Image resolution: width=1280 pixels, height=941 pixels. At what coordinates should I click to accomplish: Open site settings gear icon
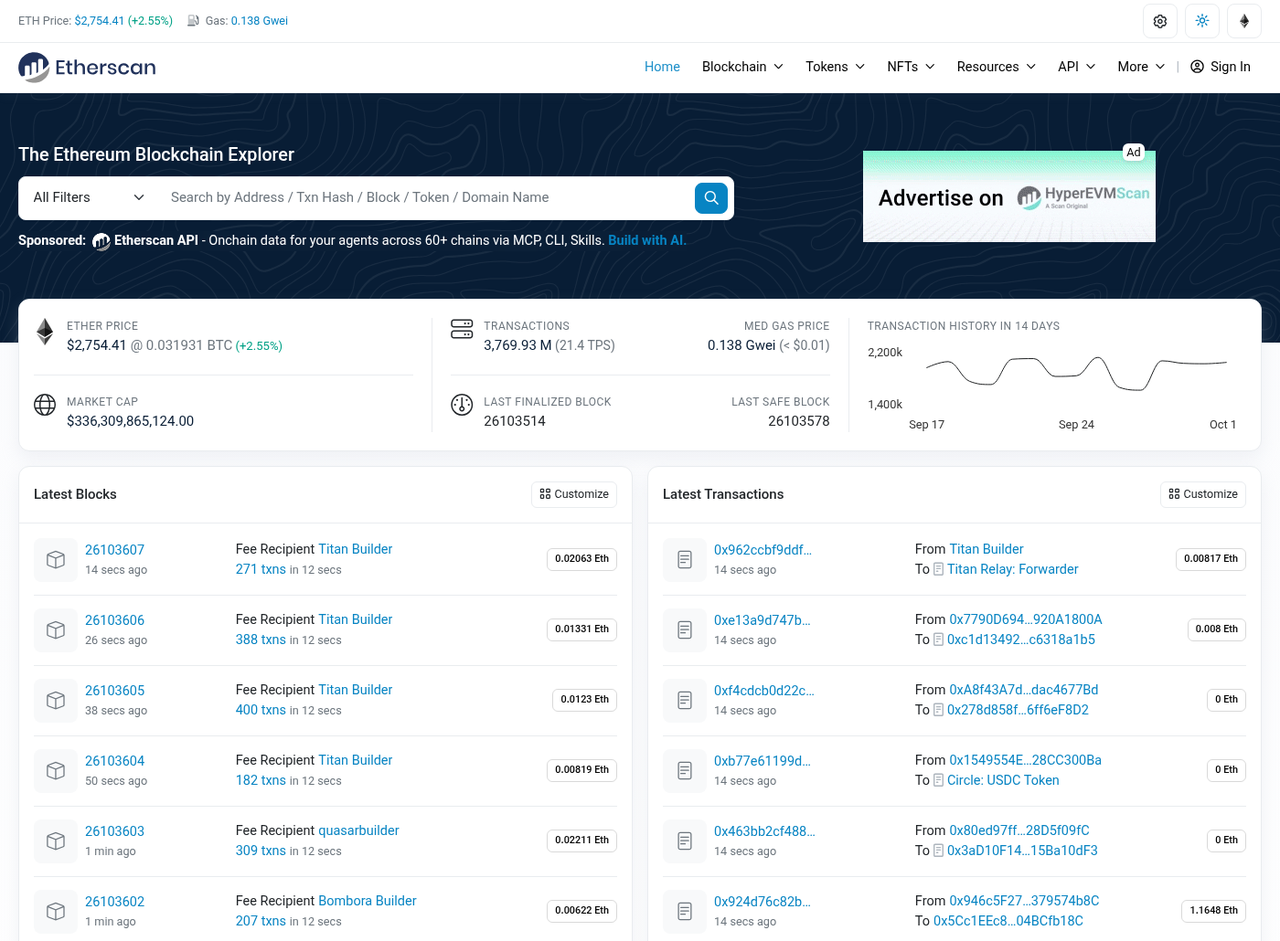tap(1160, 21)
